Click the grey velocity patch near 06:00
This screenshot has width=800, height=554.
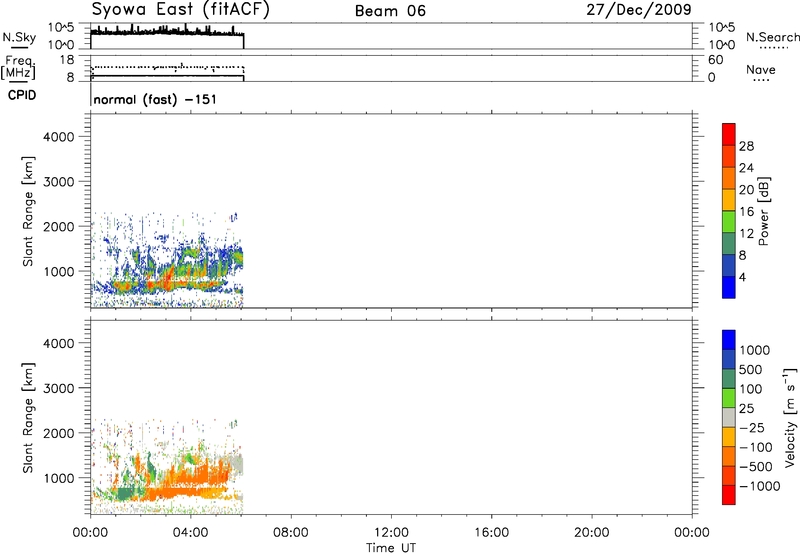235,466
